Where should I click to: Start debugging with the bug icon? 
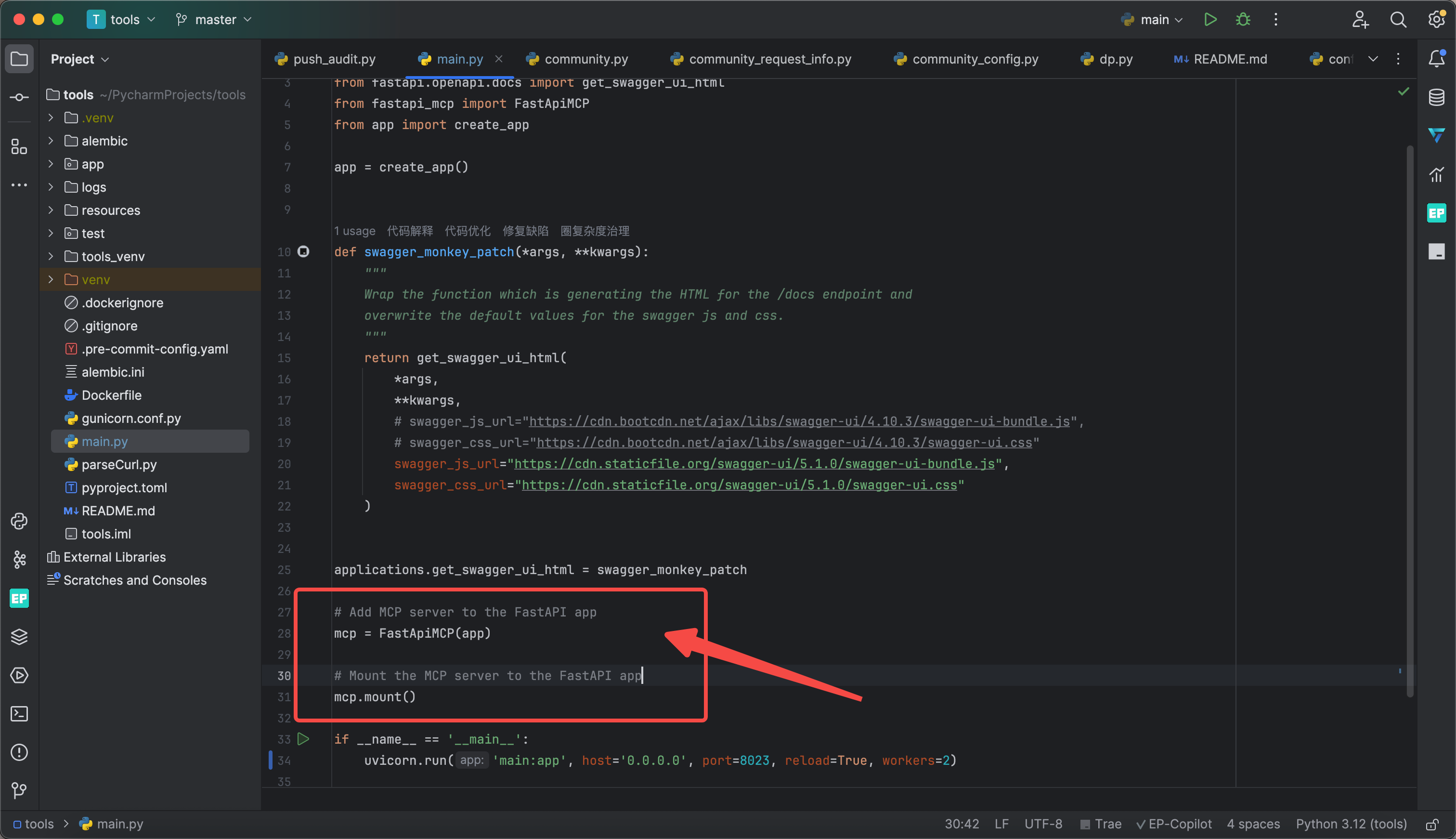point(1243,20)
